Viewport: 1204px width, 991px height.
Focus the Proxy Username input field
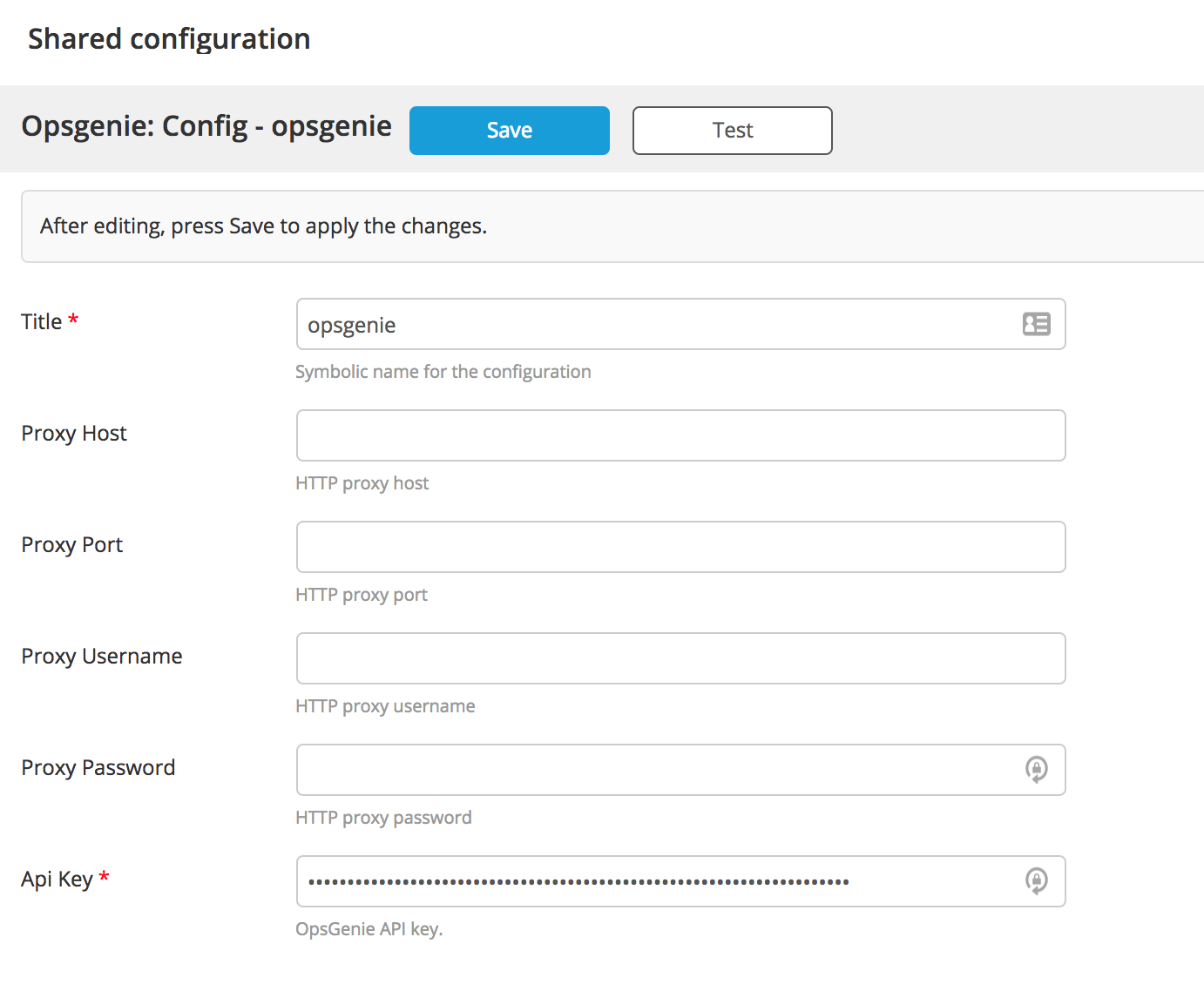pos(680,658)
